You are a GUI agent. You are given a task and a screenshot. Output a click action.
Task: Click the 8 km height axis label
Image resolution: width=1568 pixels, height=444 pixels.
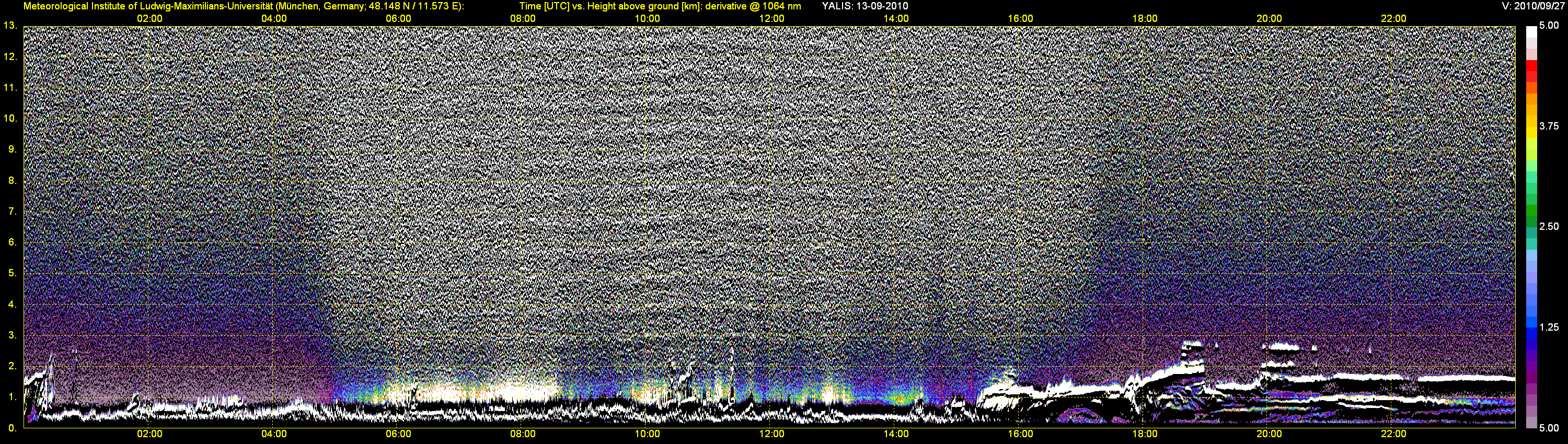coord(12,181)
